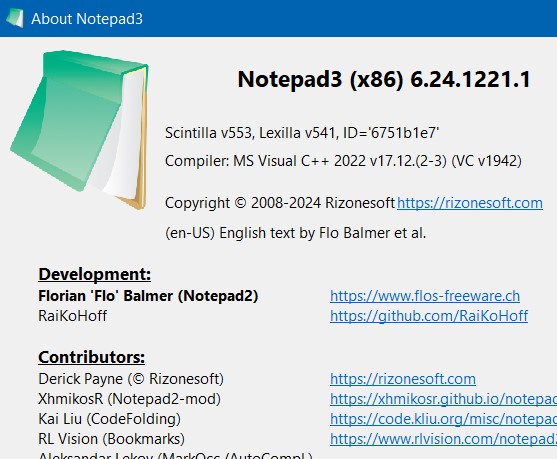Open the xhmikosr.github.io notepad link

(x=443, y=399)
